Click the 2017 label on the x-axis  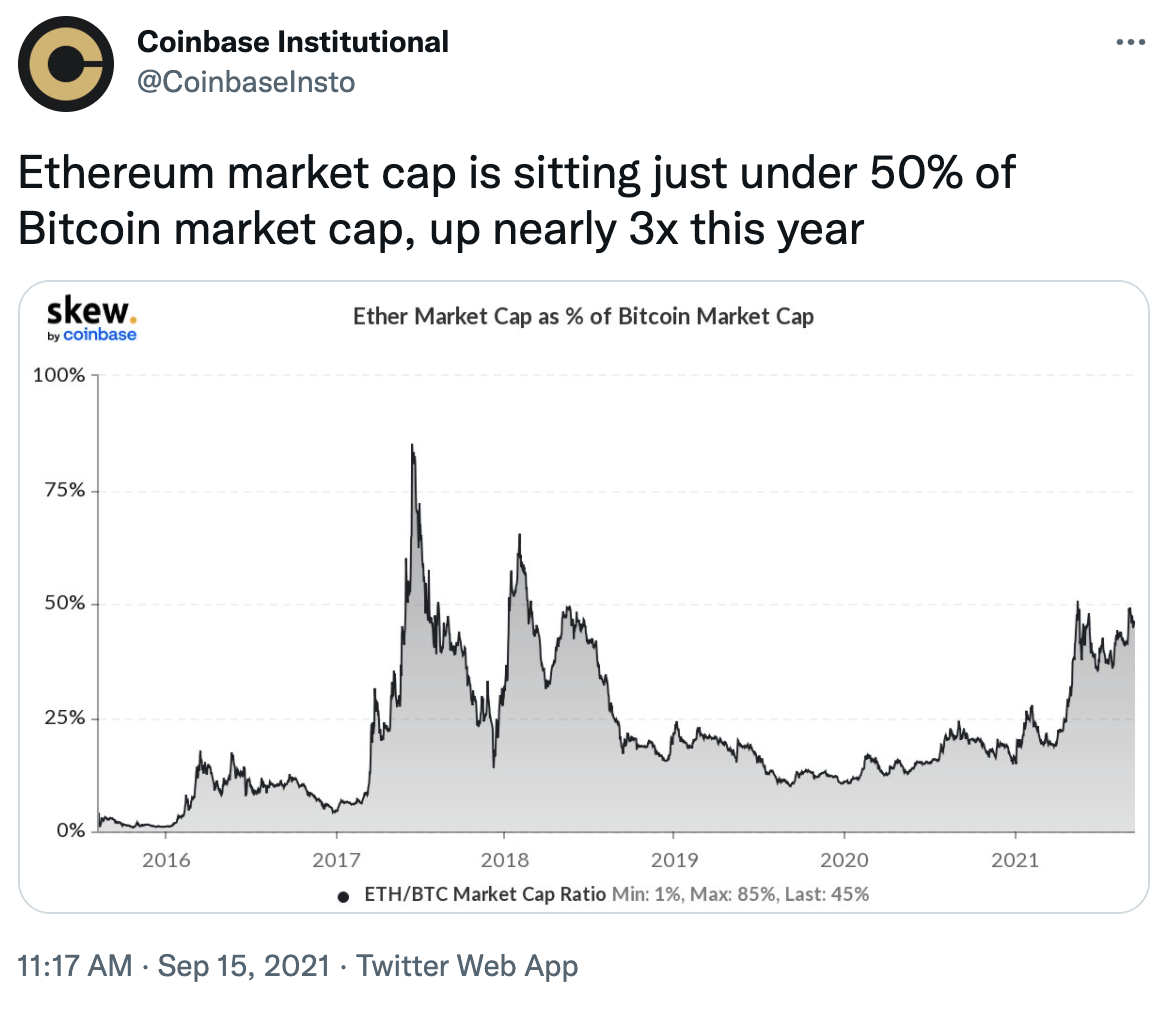pyautogui.click(x=336, y=861)
